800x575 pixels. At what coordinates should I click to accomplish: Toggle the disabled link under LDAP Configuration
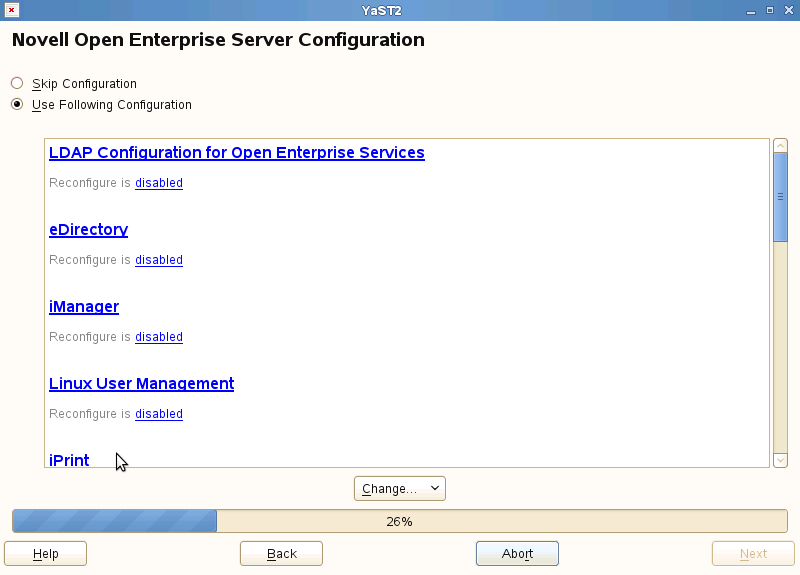pyautogui.click(x=159, y=183)
